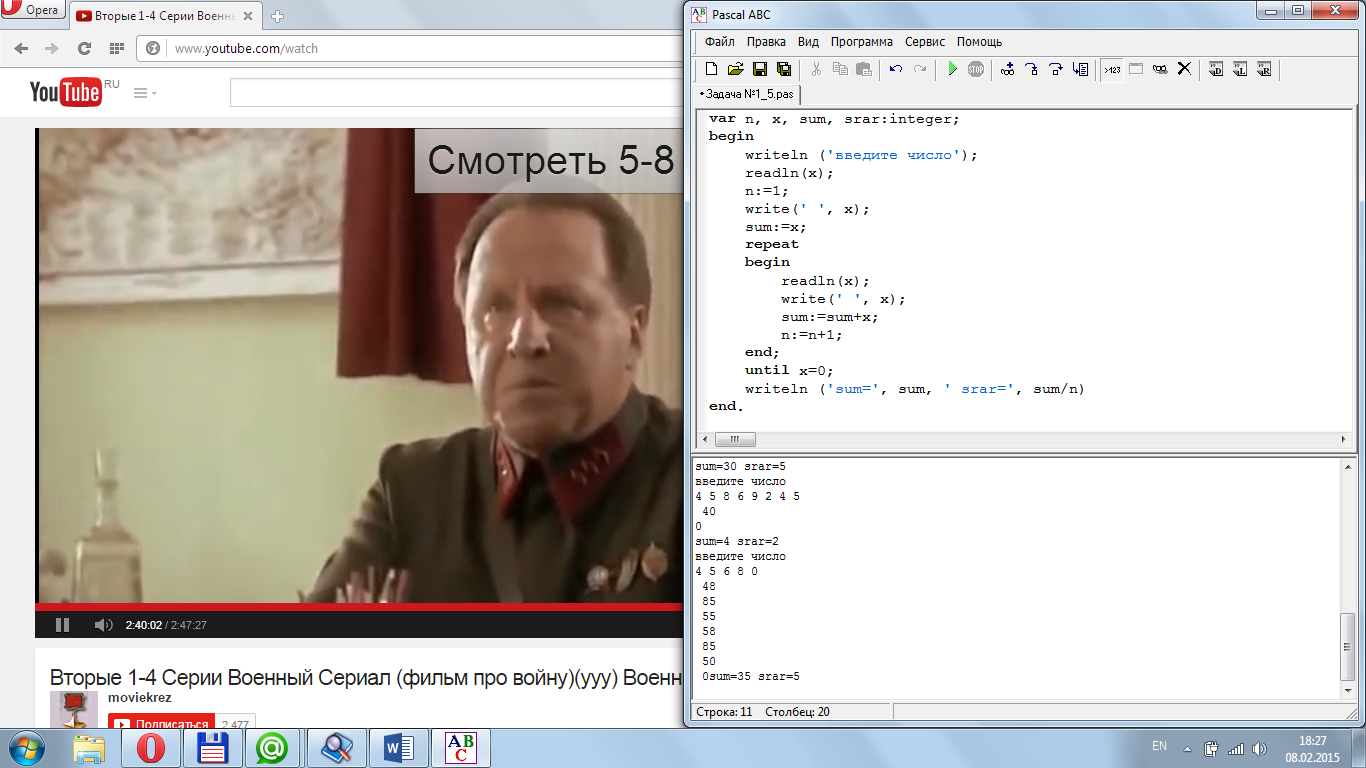Toggle the >123 output window button
The width and height of the screenshot is (1366, 768).
coord(1112,69)
